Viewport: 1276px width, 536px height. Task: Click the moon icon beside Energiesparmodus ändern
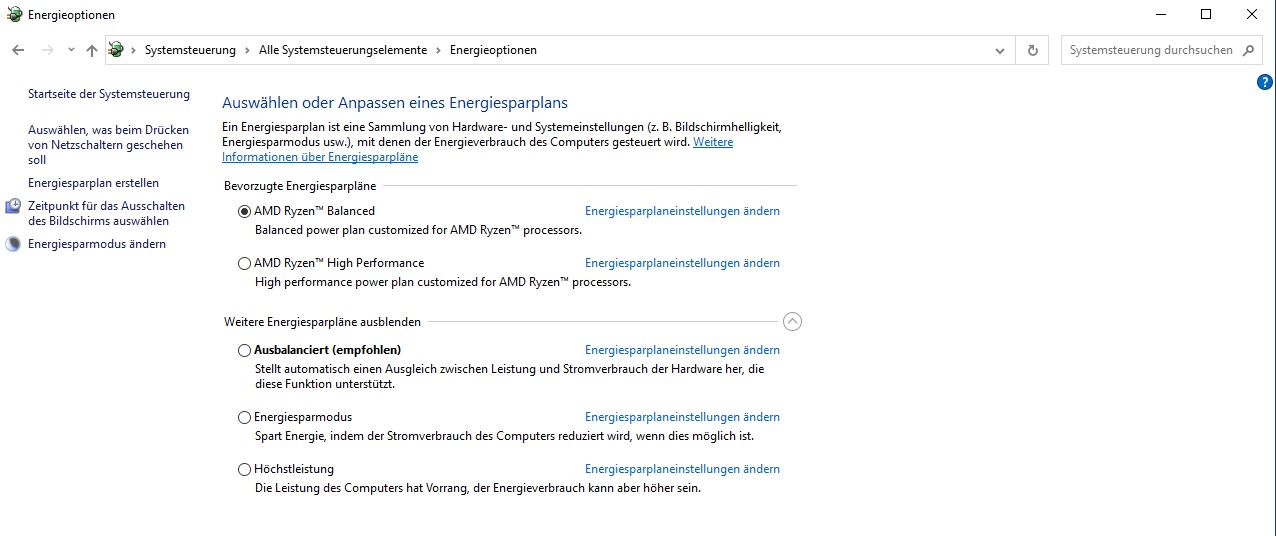(x=13, y=244)
